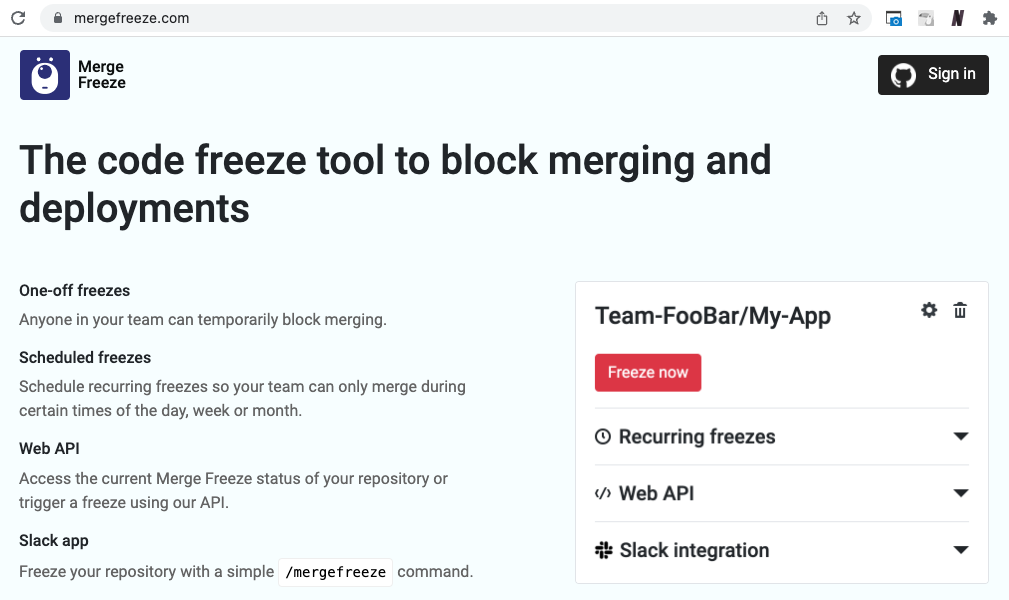Click the toucan extension icon
This screenshot has width=1009, height=600.
[926, 18]
